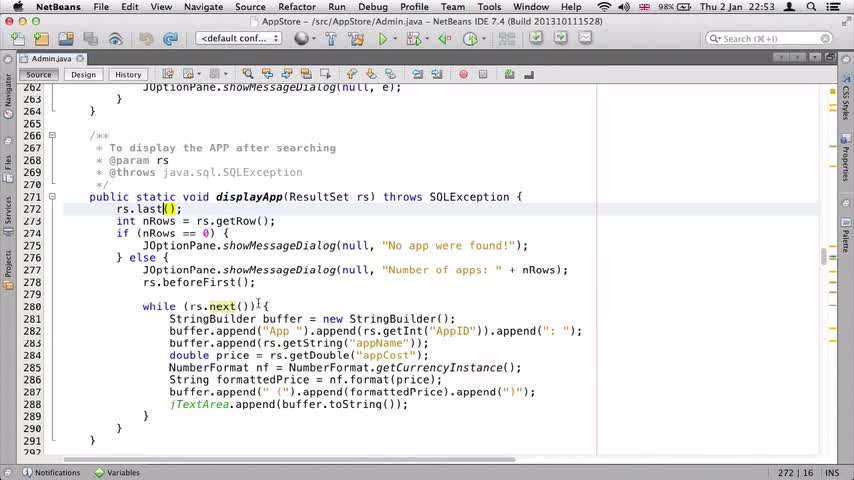Click the Open Project toolbar icon
The height and width of the screenshot is (480, 854).
66,39
